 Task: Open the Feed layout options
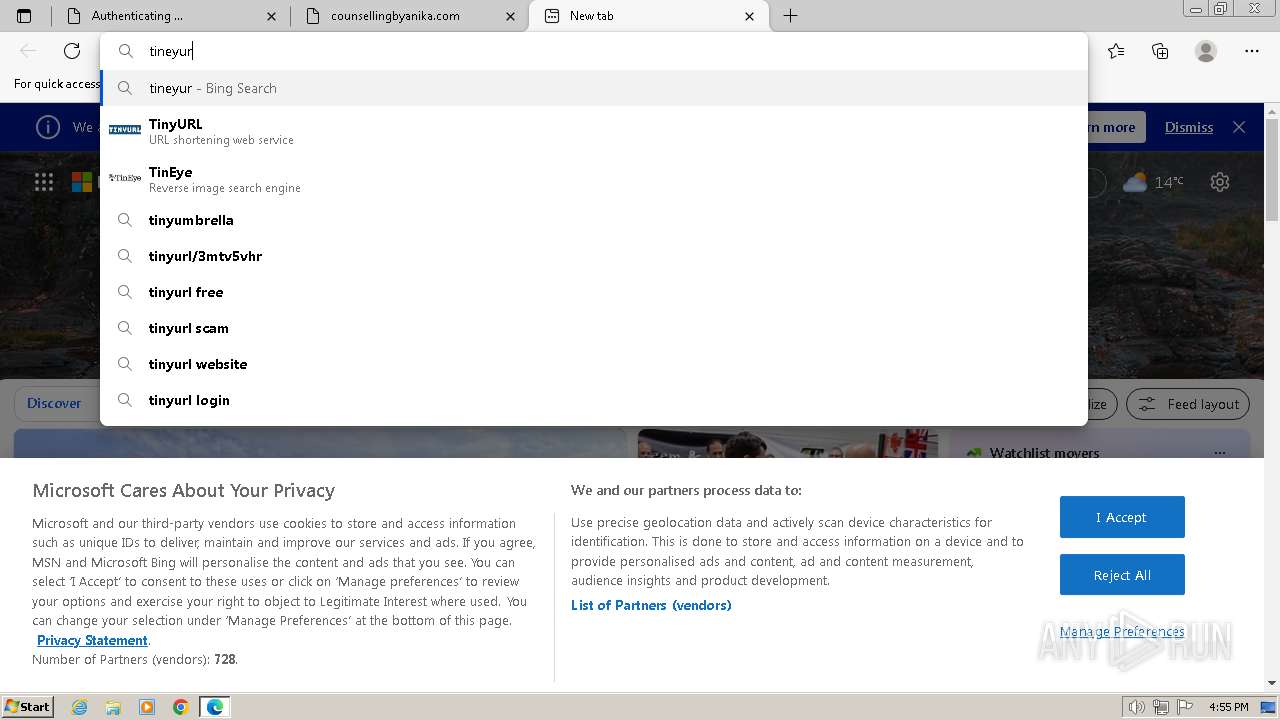tap(1189, 404)
